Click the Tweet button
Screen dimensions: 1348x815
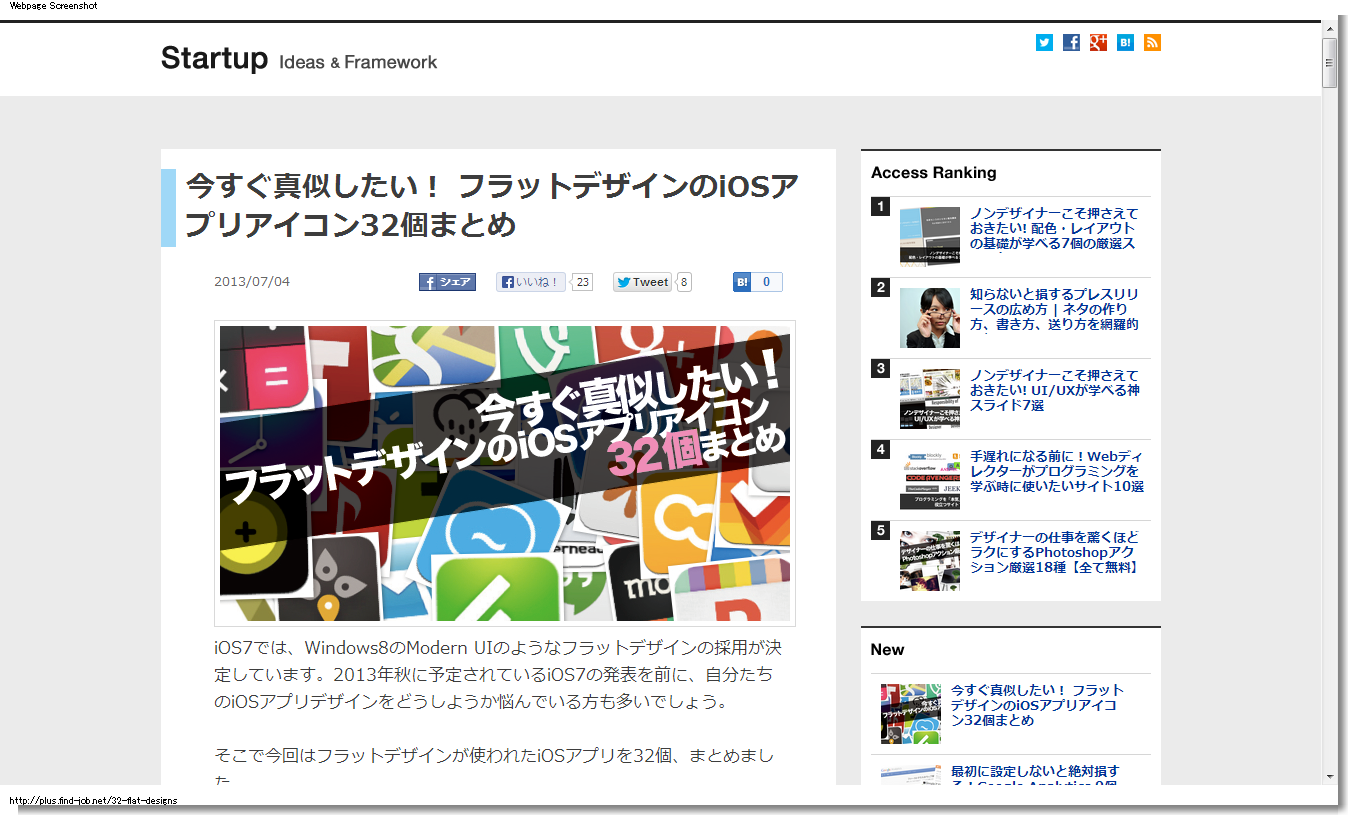click(642, 282)
